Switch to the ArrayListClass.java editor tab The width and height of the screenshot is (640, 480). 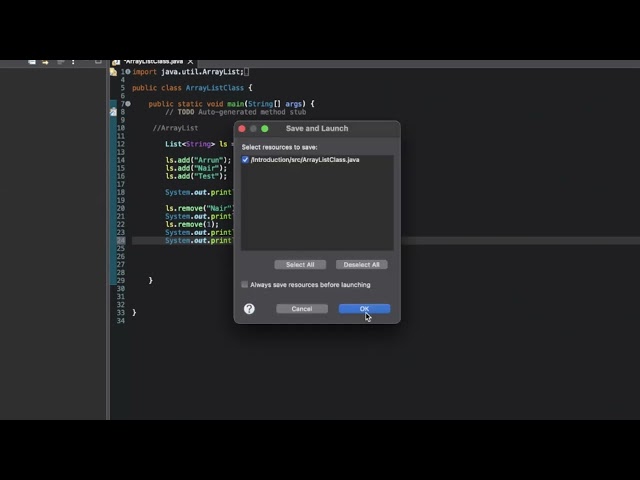click(153, 62)
